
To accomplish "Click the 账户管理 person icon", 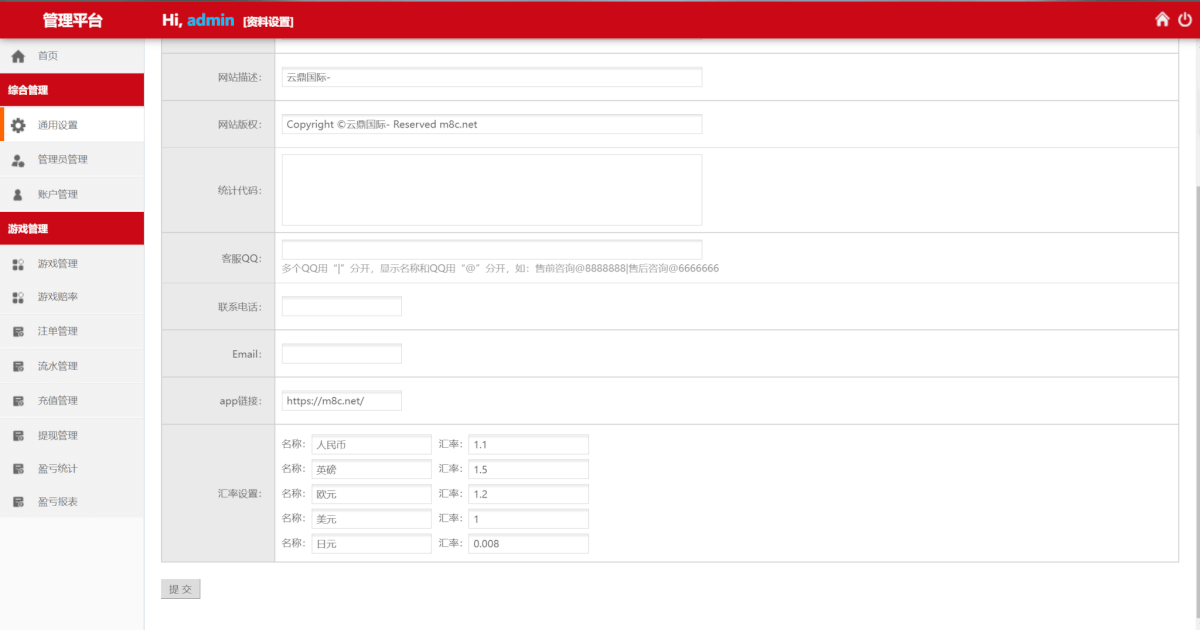I will pyautogui.click(x=18, y=195).
